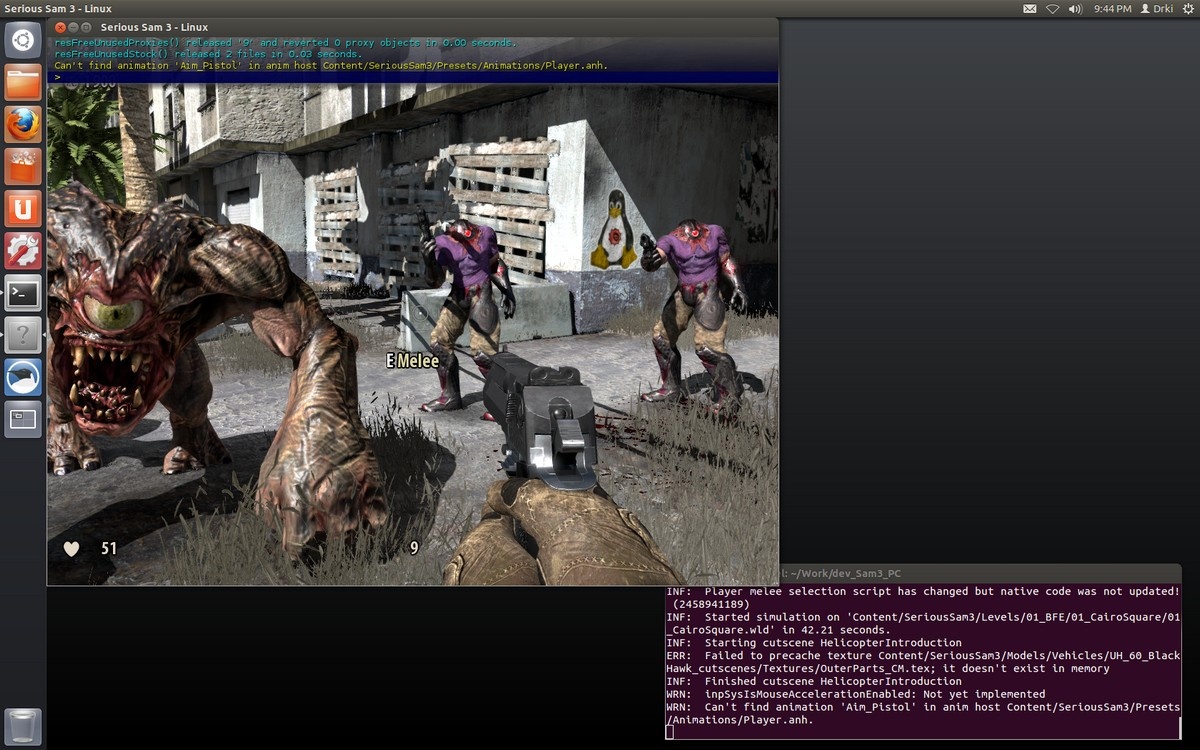Switch to Terminal from the launcher
The height and width of the screenshot is (750, 1200).
(x=23, y=294)
